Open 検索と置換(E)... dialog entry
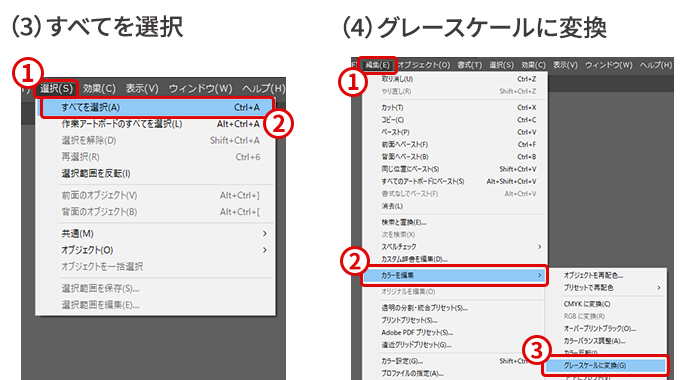Viewport: 680px width, 380px height. (455, 223)
